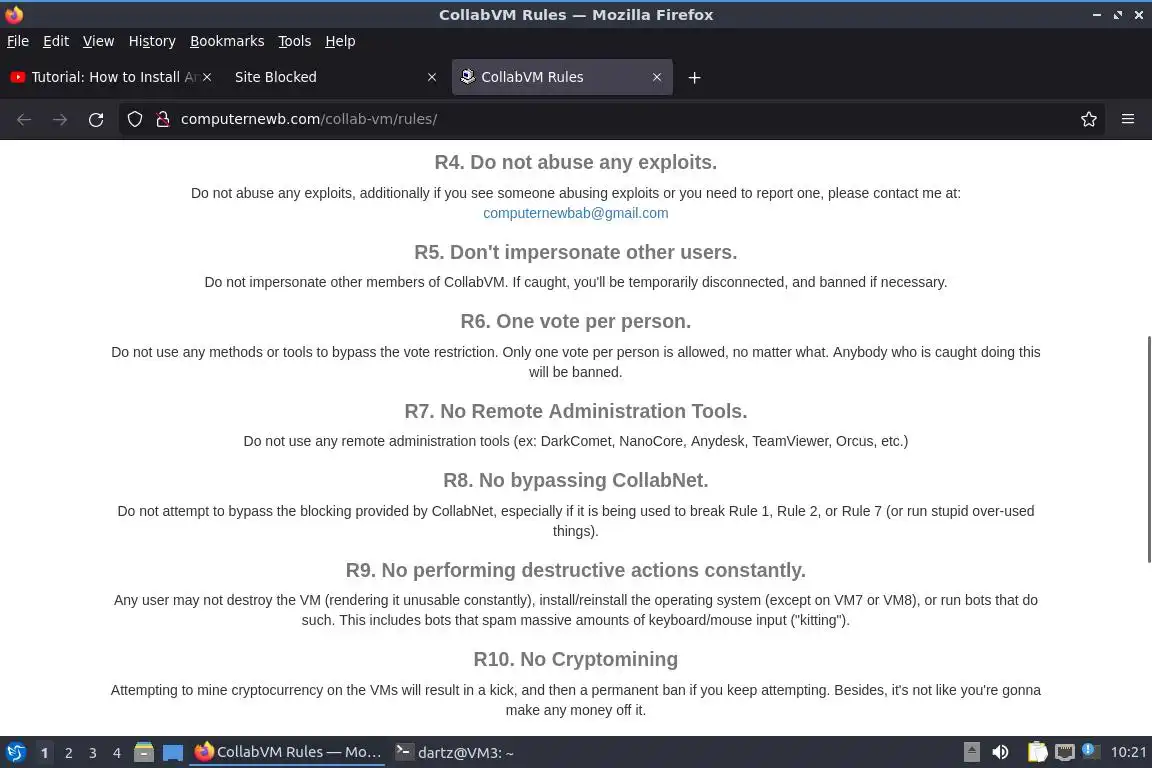Viewport: 1152px width, 768px height.
Task: Click the R8 bypassing CollabNet heading
Action: click(575, 480)
